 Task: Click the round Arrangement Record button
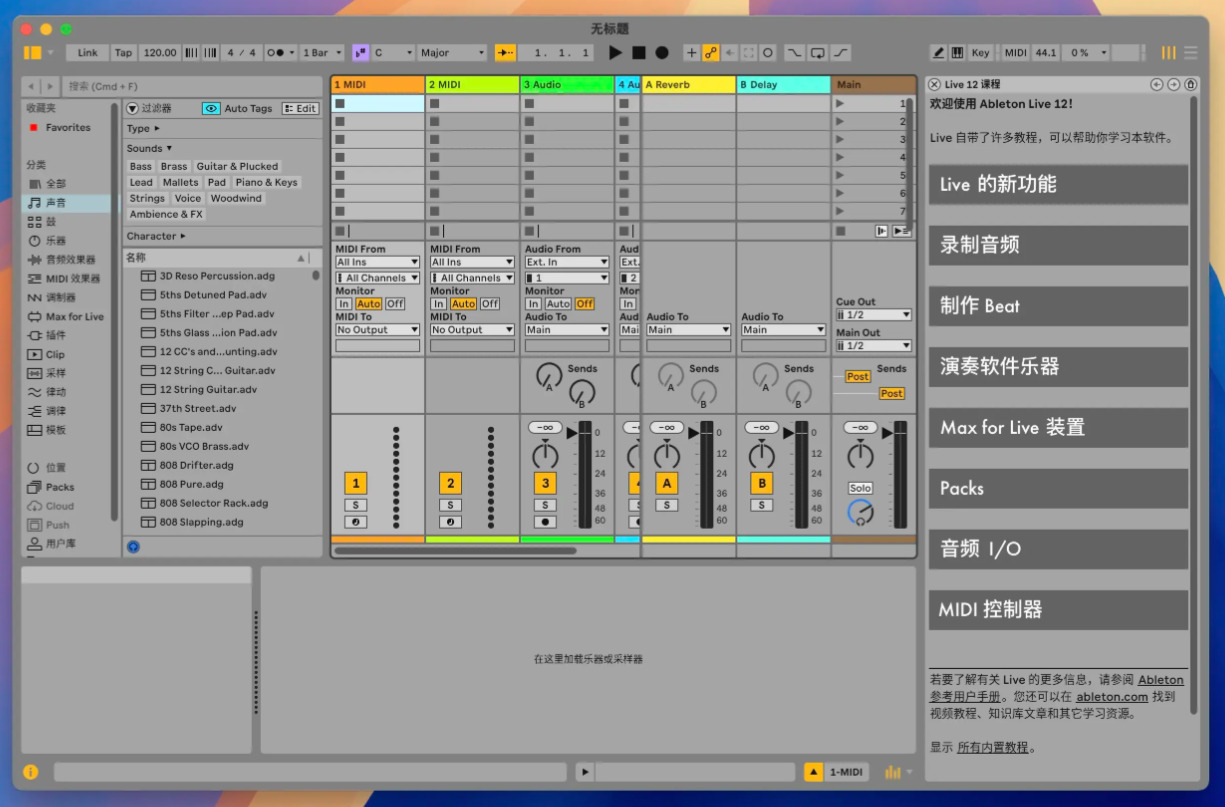(661, 53)
